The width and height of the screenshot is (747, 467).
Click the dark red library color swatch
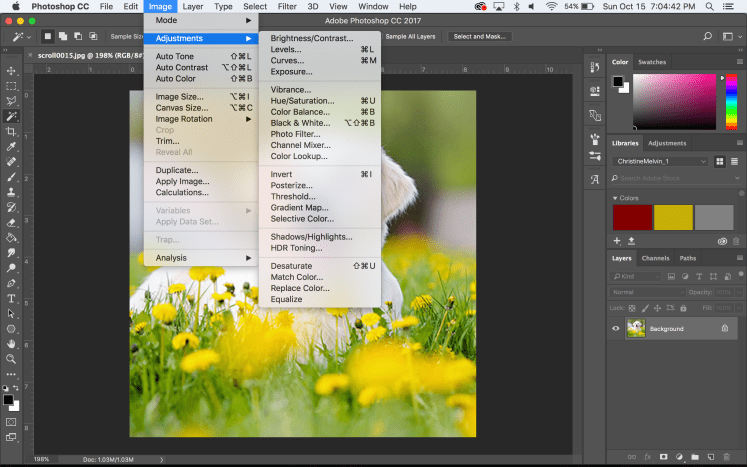point(631,217)
